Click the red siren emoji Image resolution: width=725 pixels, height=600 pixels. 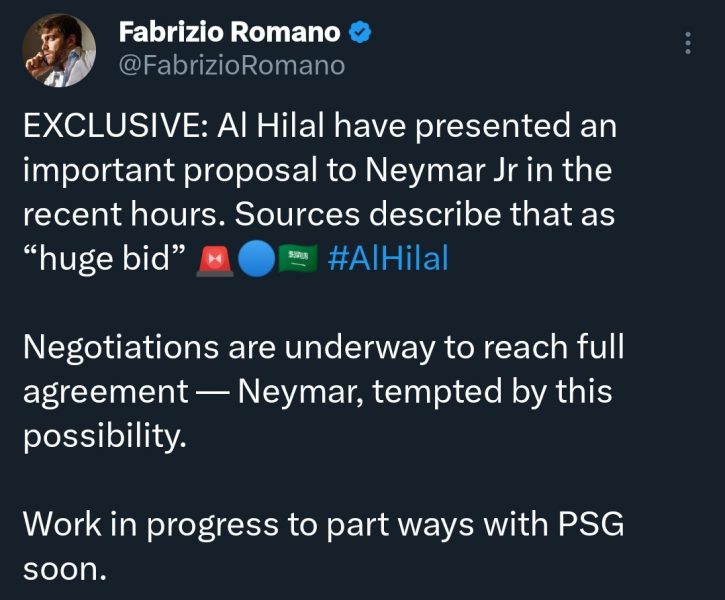(216, 261)
